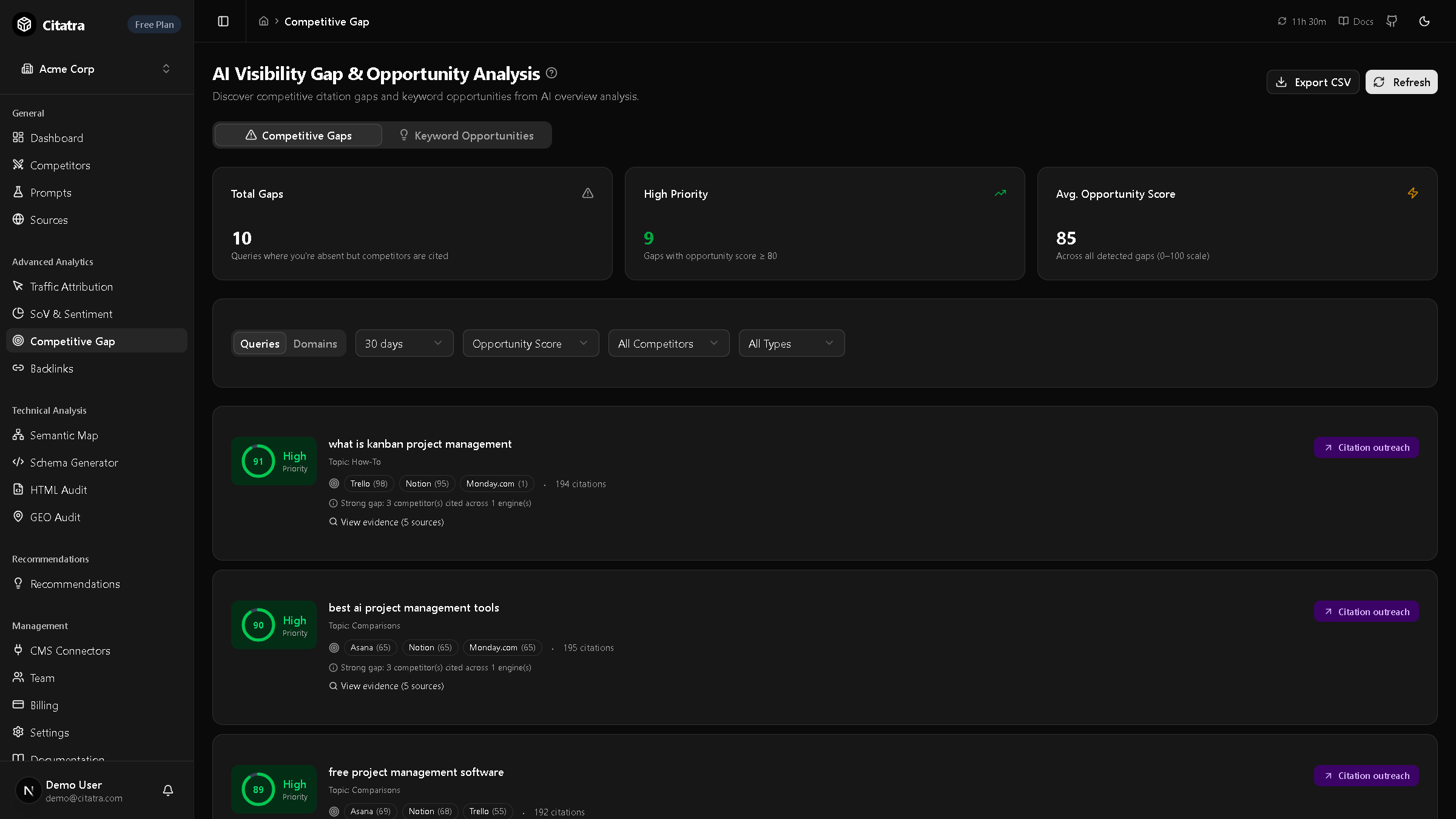Viewport: 1456px width, 819px height.
Task: Expand the All Competitors dropdown
Action: (669, 343)
